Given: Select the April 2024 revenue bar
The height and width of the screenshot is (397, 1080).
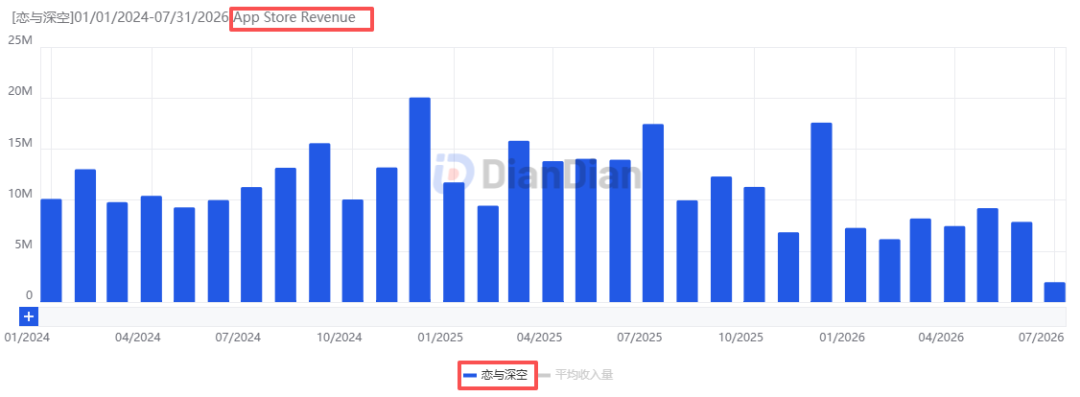Looking at the screenshot, I should pyautogui.click(x=152, y=249).
